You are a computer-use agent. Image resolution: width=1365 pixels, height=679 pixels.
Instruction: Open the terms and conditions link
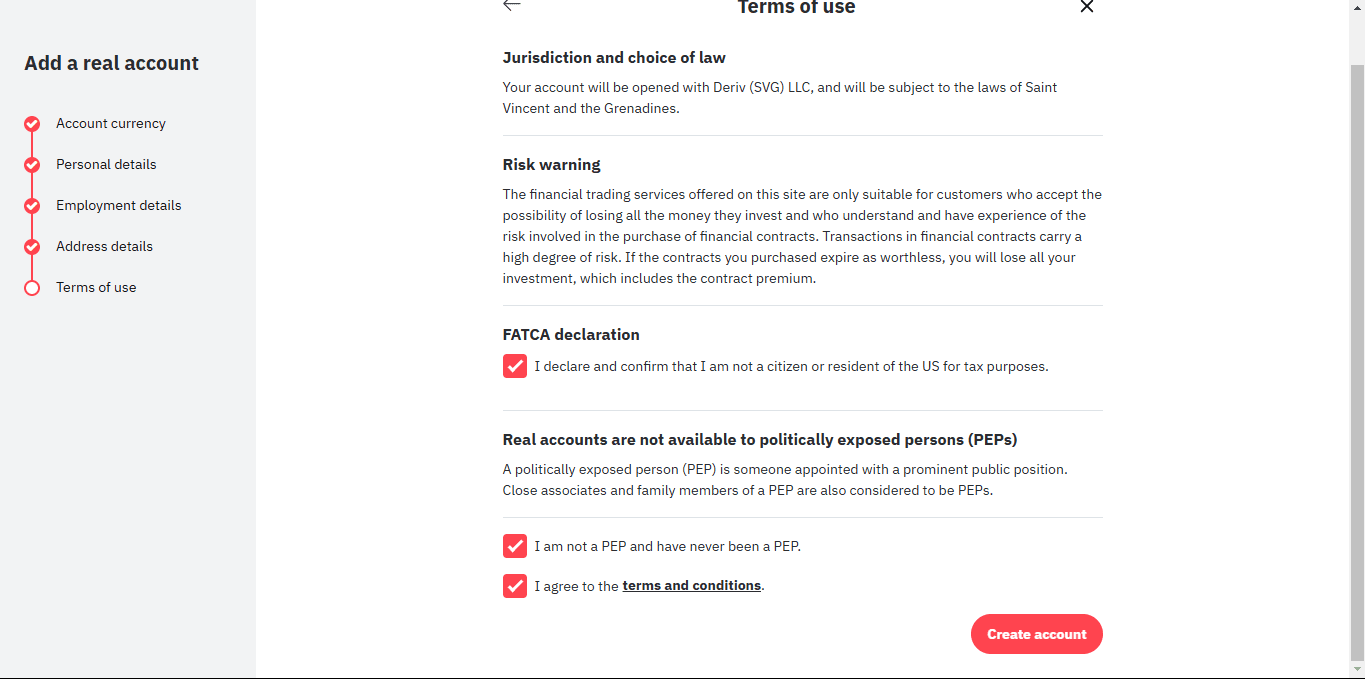[691, 586]
